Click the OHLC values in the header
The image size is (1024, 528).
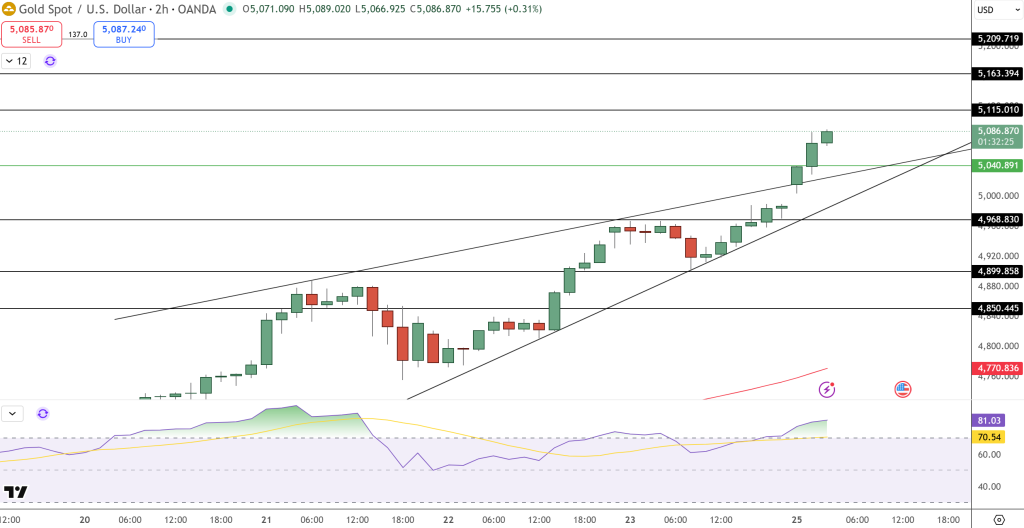[391, 9]
